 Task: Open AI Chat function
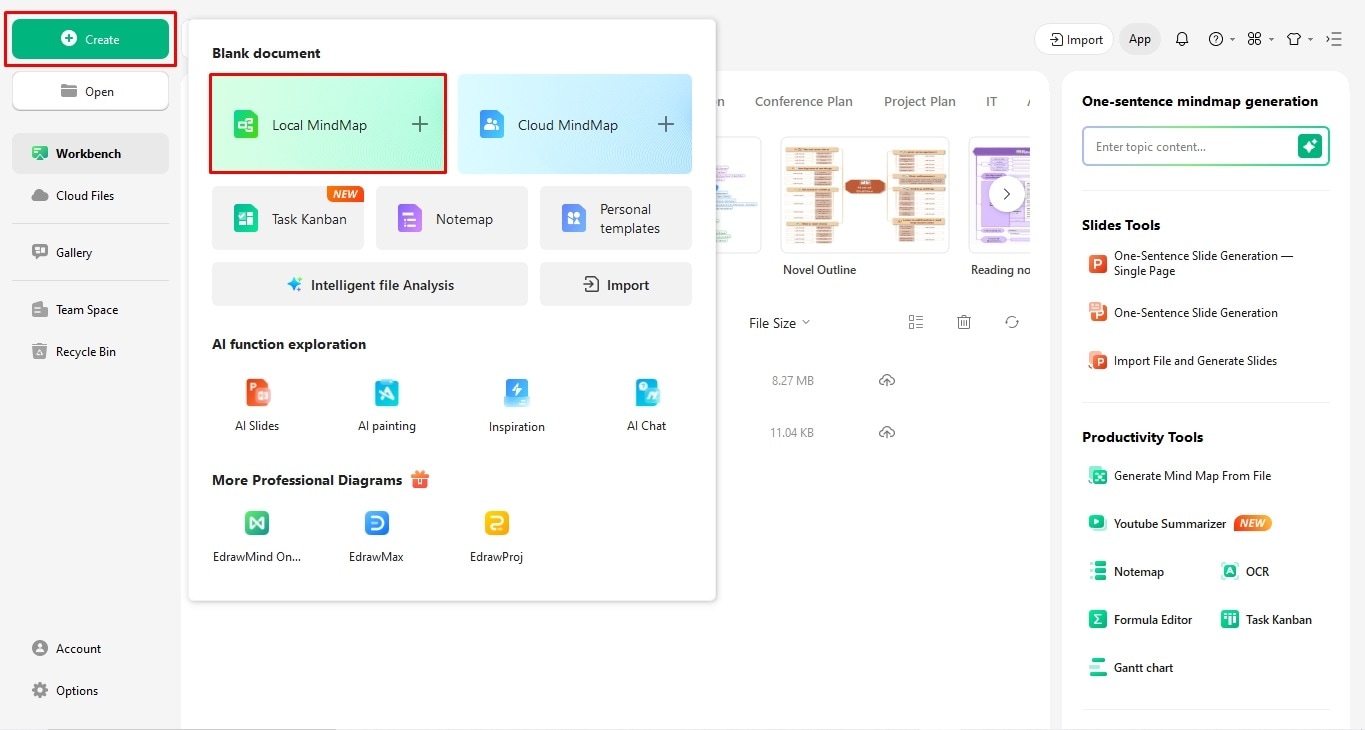click(x=647, y=404)
